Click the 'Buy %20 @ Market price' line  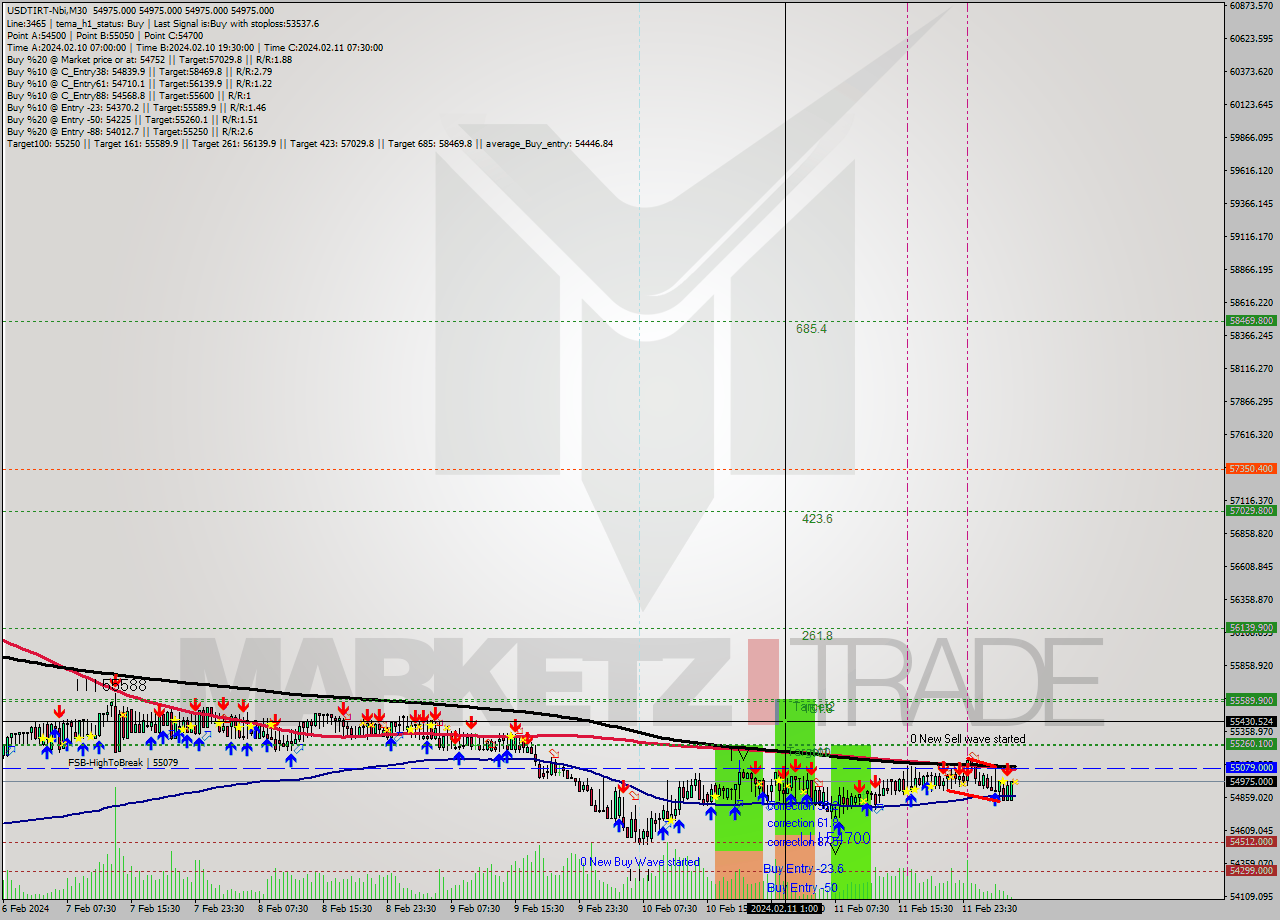(x=149, y=59)
